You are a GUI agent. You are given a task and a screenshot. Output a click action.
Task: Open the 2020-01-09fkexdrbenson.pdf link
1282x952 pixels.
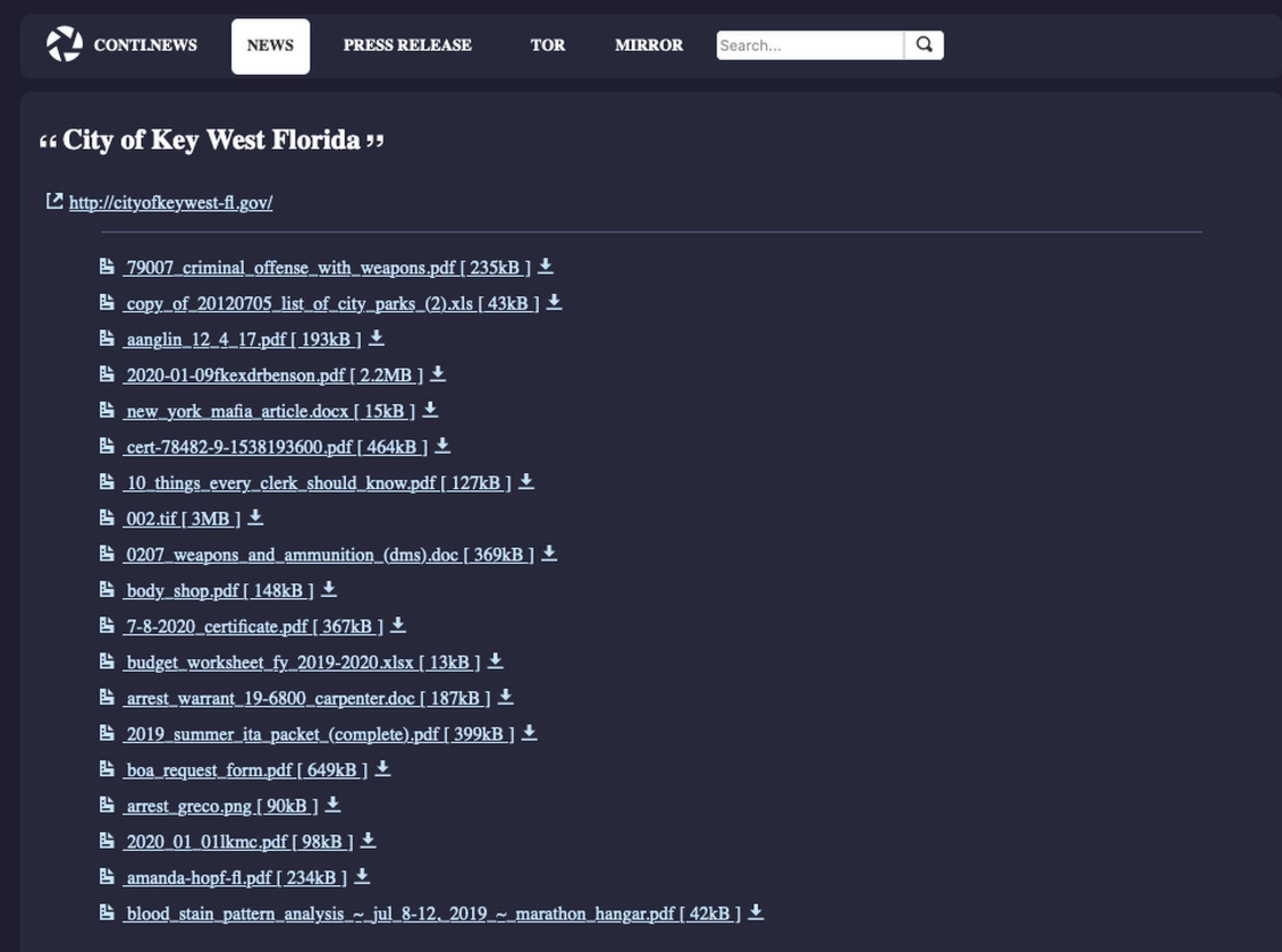[x=272, y=375]
